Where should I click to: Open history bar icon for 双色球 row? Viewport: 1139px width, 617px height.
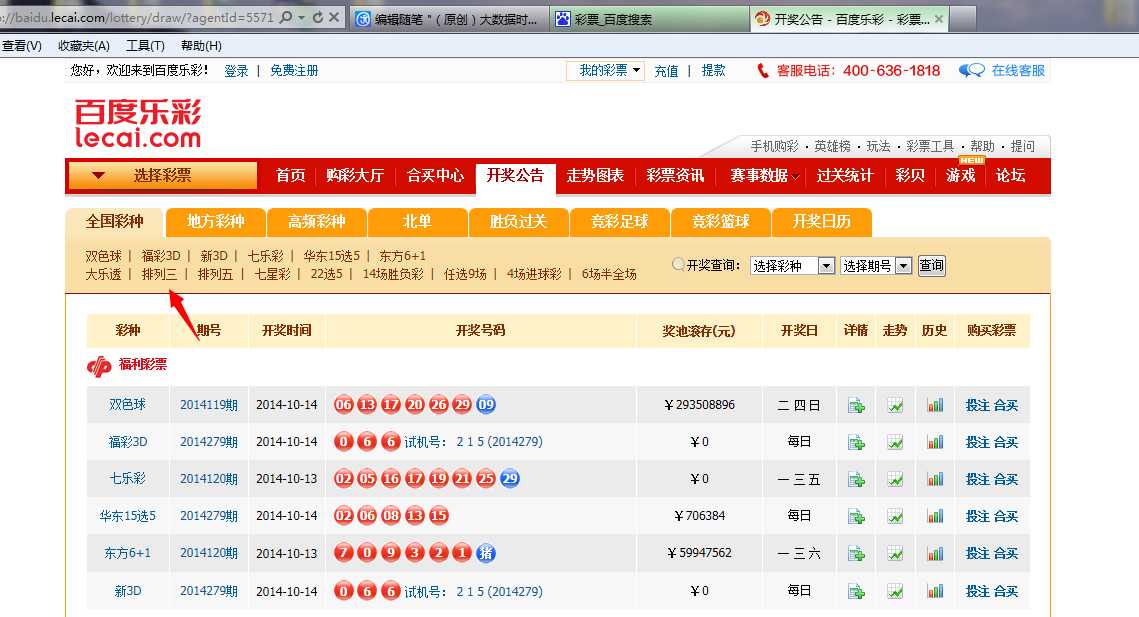(x=934, y=406)
